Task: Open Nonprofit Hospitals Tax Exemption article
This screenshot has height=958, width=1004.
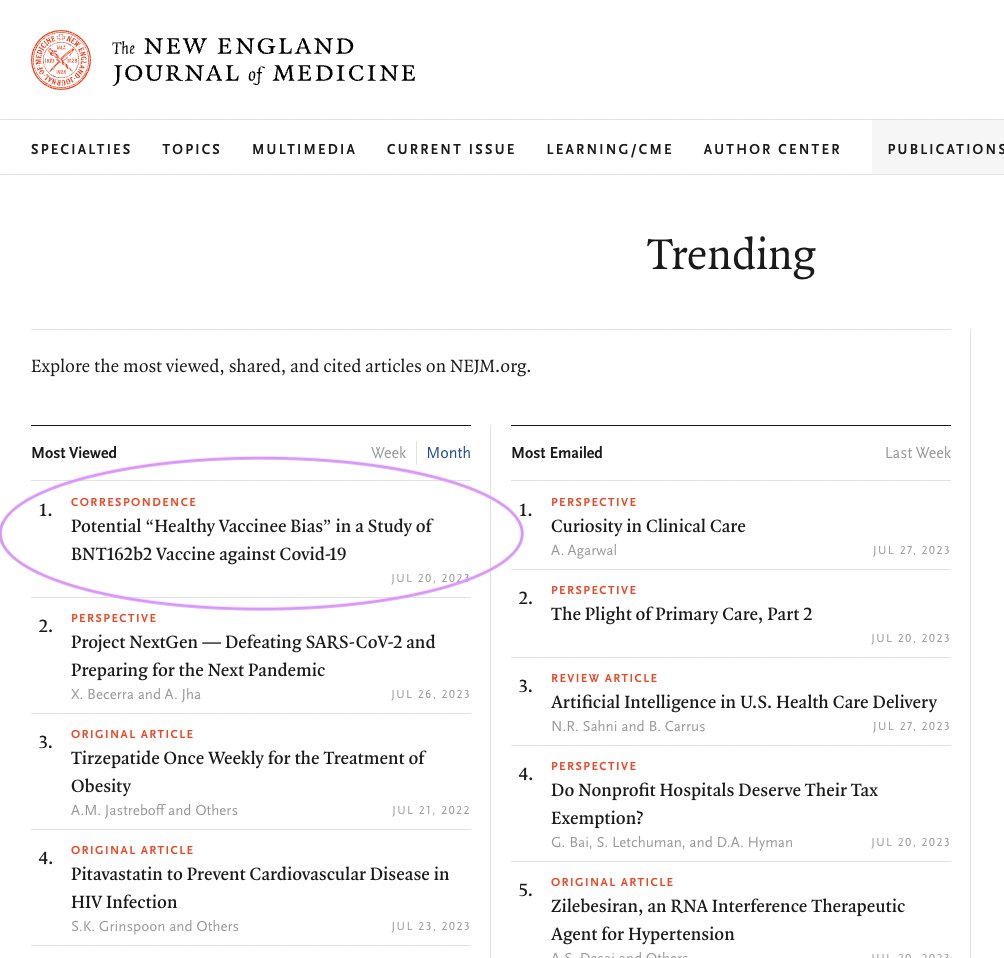Action: coord(714,803)
